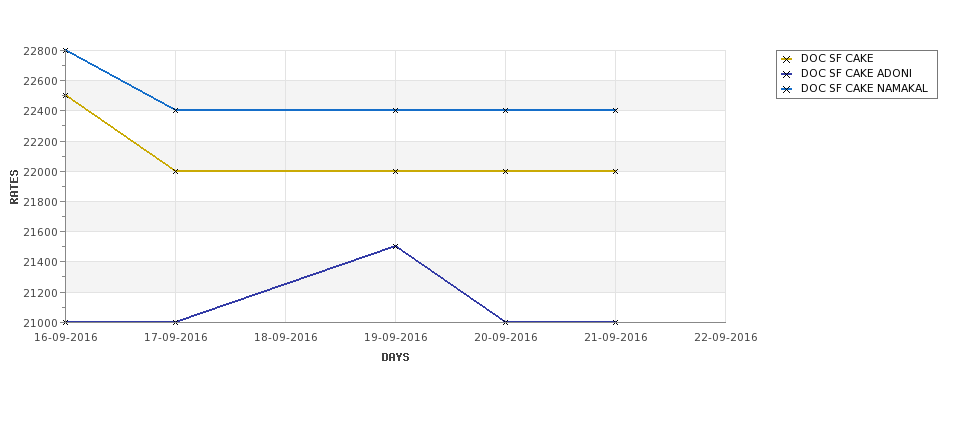Image resolution: width=975 pixels, height=429 pixels.
Task: Click DOC SF CAKE legend label
Action: tap(837, 58)
